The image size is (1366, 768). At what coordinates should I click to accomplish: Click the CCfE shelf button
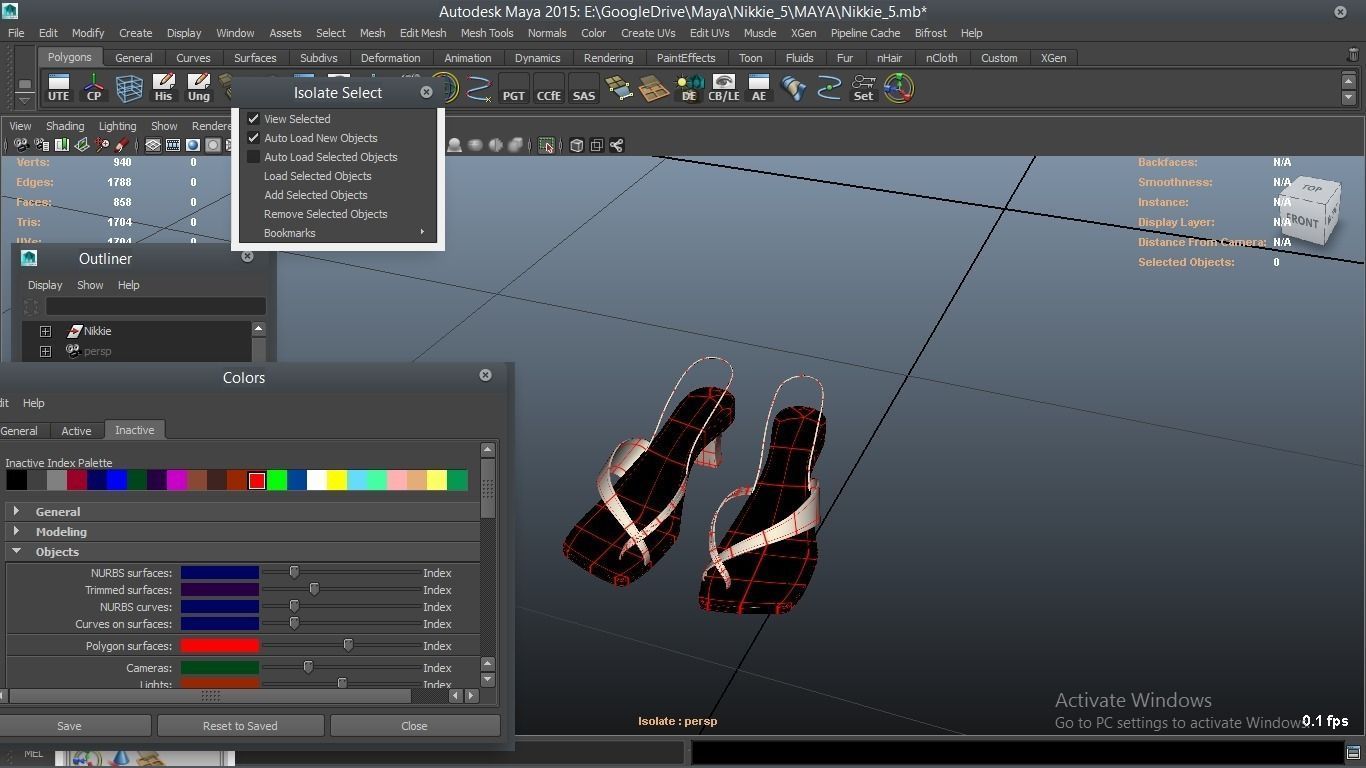[x=549, y=88]
